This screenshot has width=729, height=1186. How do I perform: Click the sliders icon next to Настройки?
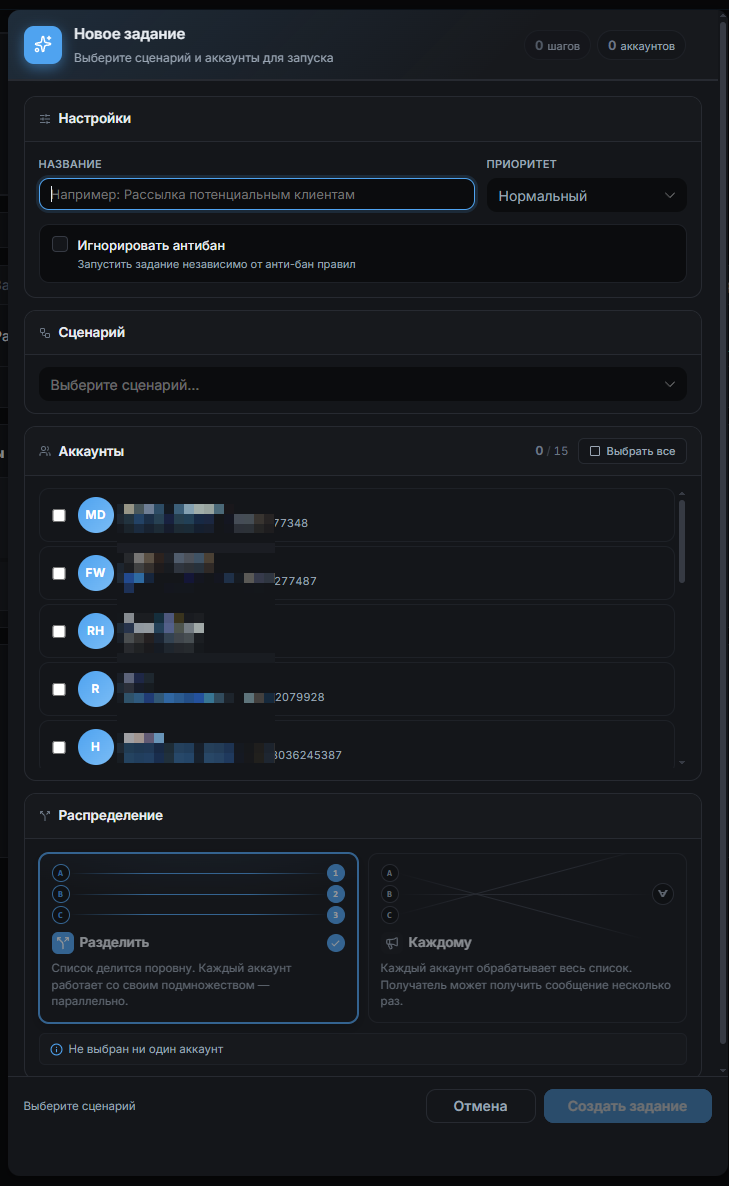(x=45, y=119)
